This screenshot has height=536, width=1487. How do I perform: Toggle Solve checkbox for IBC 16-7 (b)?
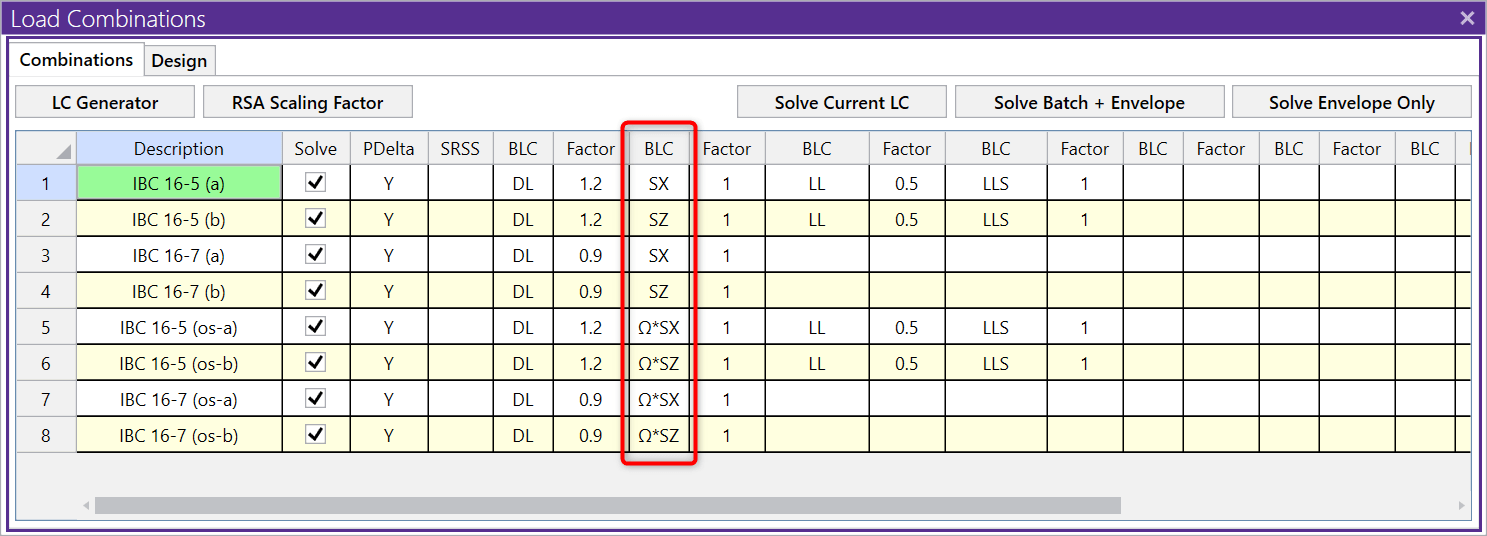316,291
